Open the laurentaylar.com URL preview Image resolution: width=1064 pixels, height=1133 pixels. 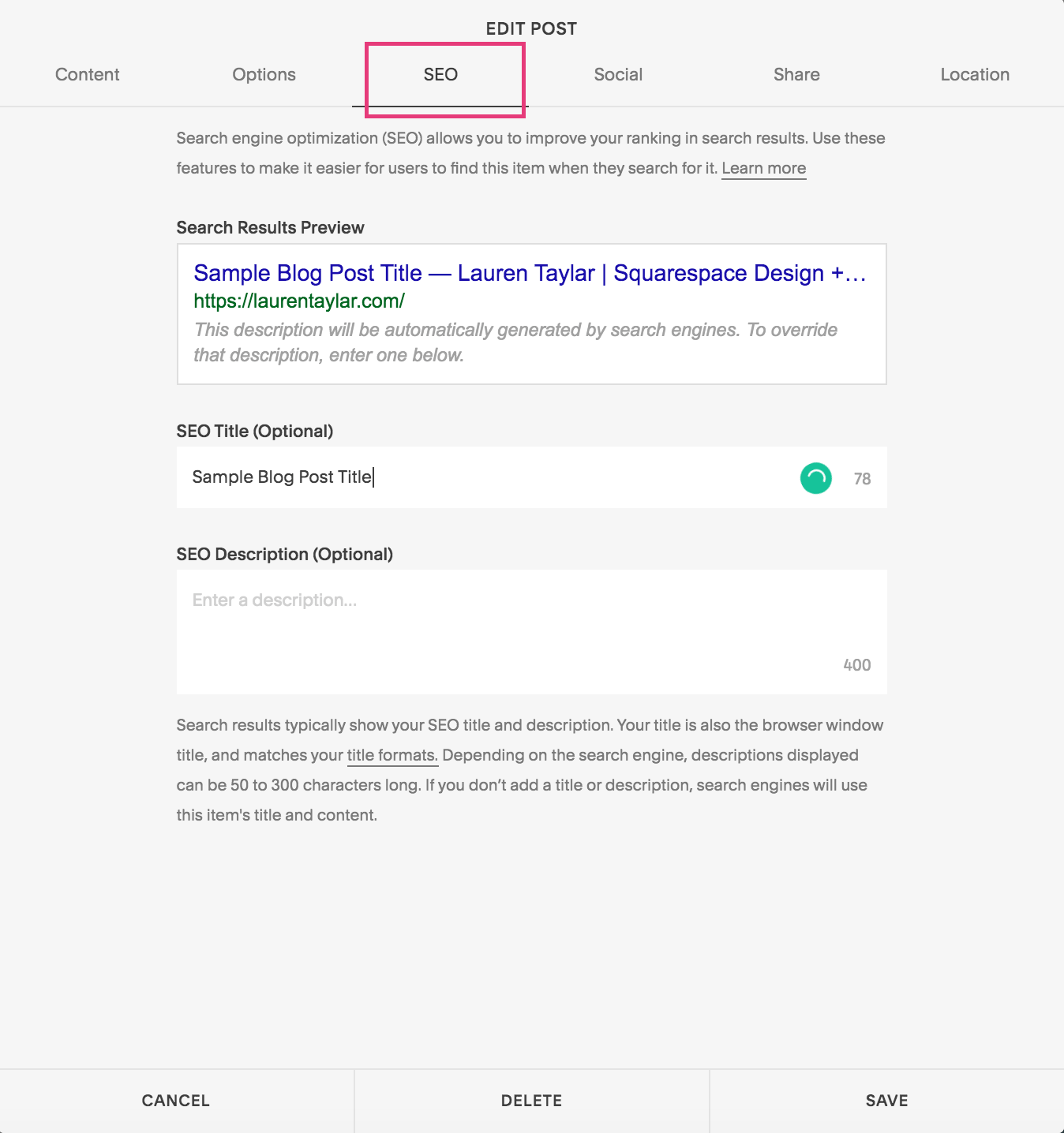click(298, 301)
